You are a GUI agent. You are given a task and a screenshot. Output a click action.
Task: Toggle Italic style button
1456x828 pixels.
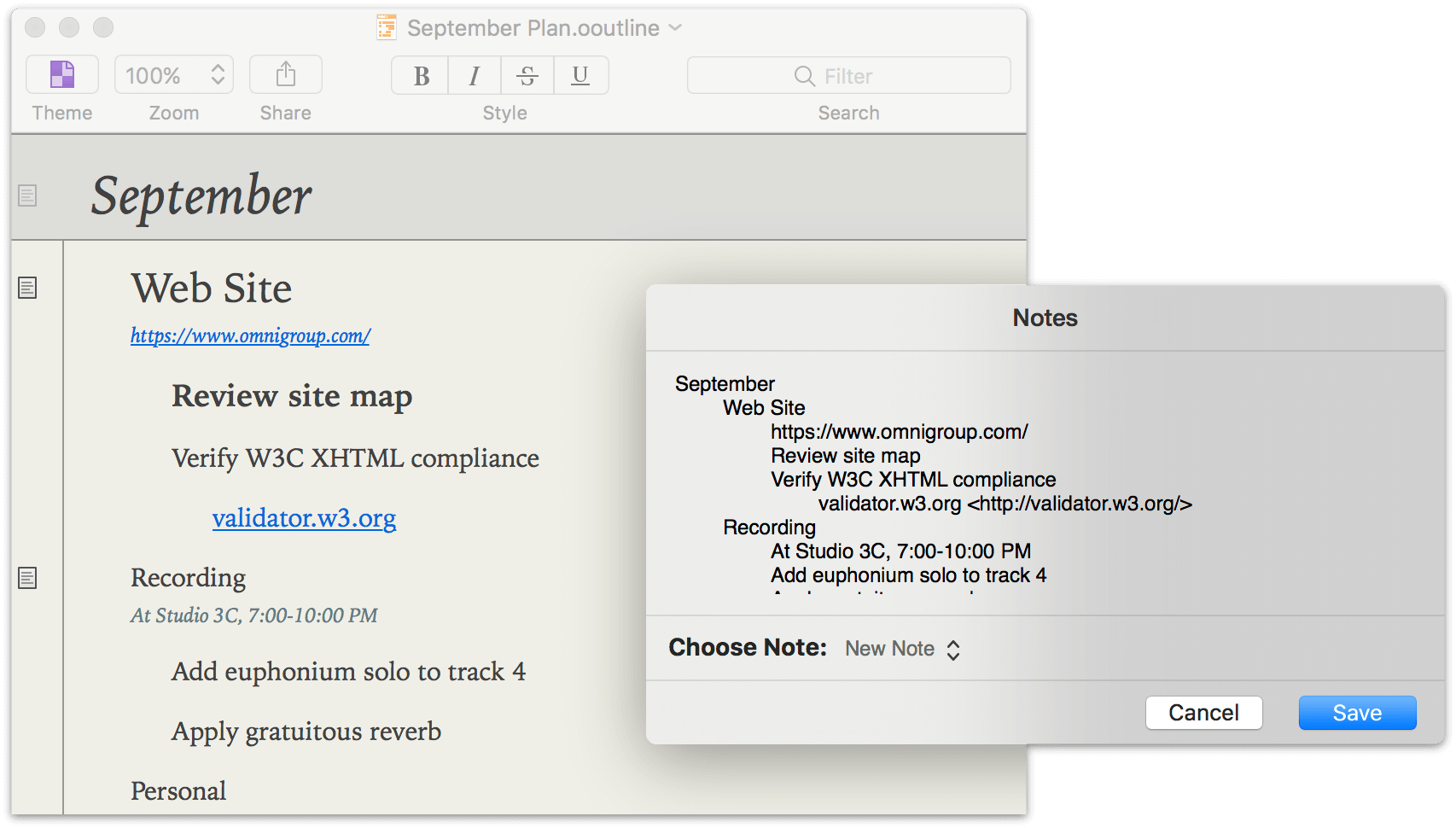pos(475,75)
